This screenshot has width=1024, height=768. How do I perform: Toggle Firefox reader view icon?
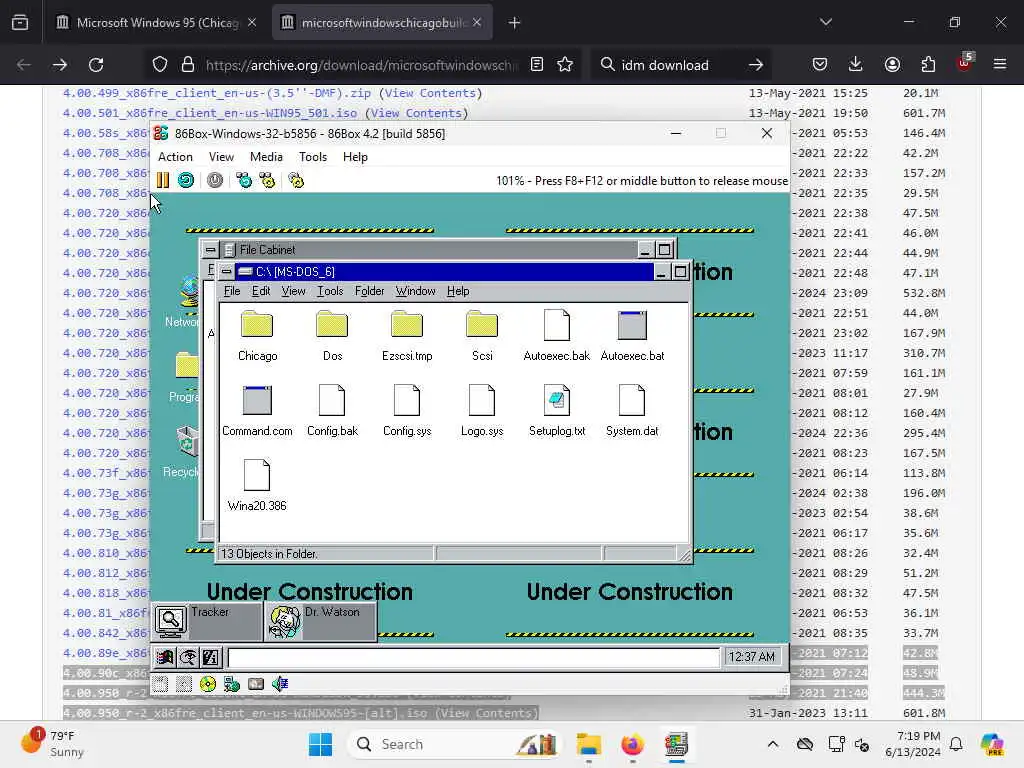click(537, 65)
